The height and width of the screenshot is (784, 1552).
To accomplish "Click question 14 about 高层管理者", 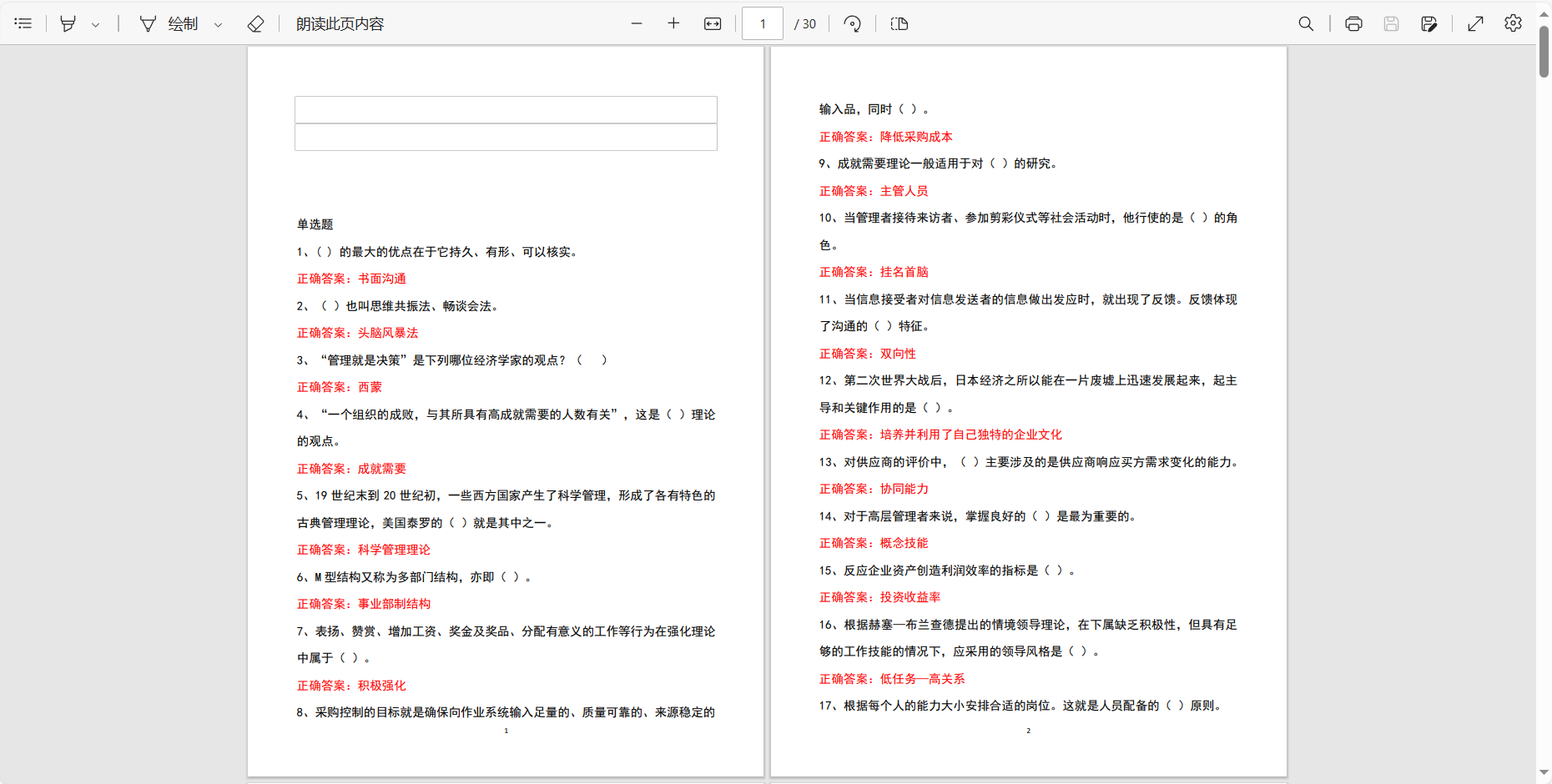I will point(978,516).
